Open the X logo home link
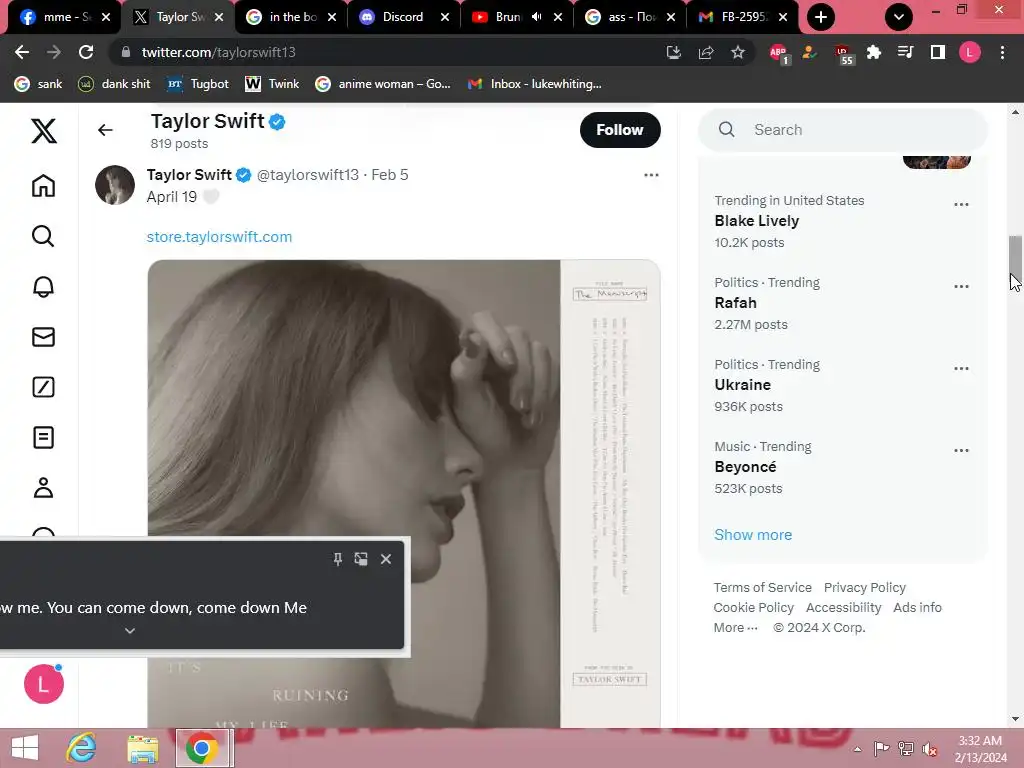 tap(44, 131)
